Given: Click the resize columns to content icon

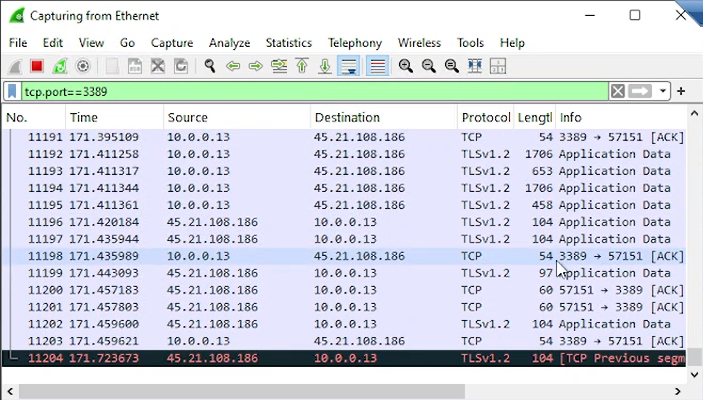Looking at the screenshot, I should tap(475, 66).
